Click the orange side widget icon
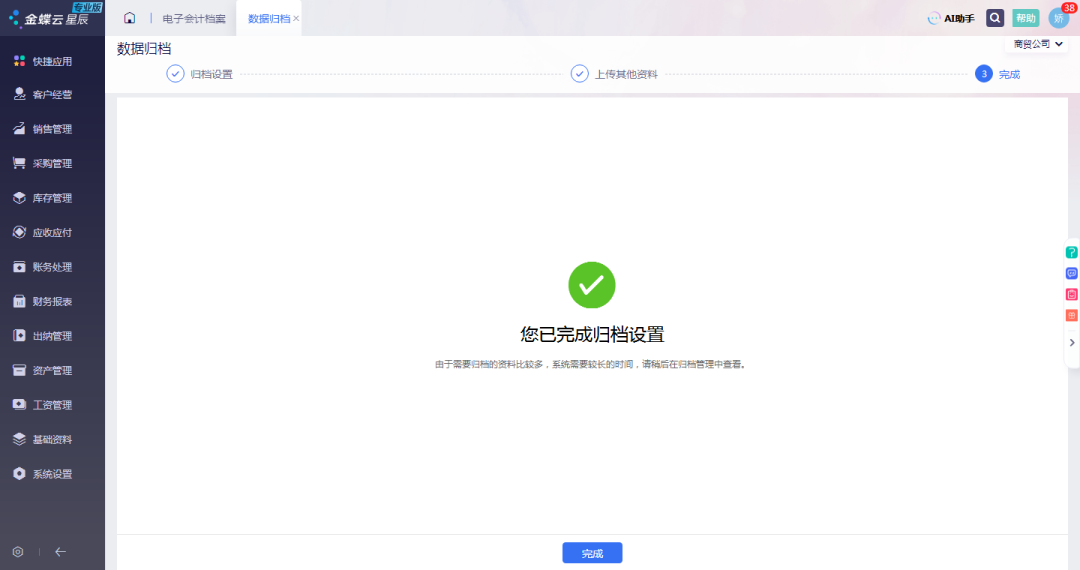1080x570 pixels. (x=1071, y=315)
